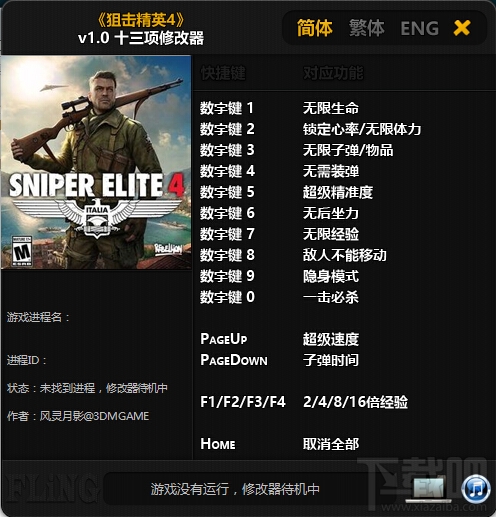Image resolution: width=496 pixels, height=517 pixels.
Task: Click the blue music note icon
Action: [476, 490]
